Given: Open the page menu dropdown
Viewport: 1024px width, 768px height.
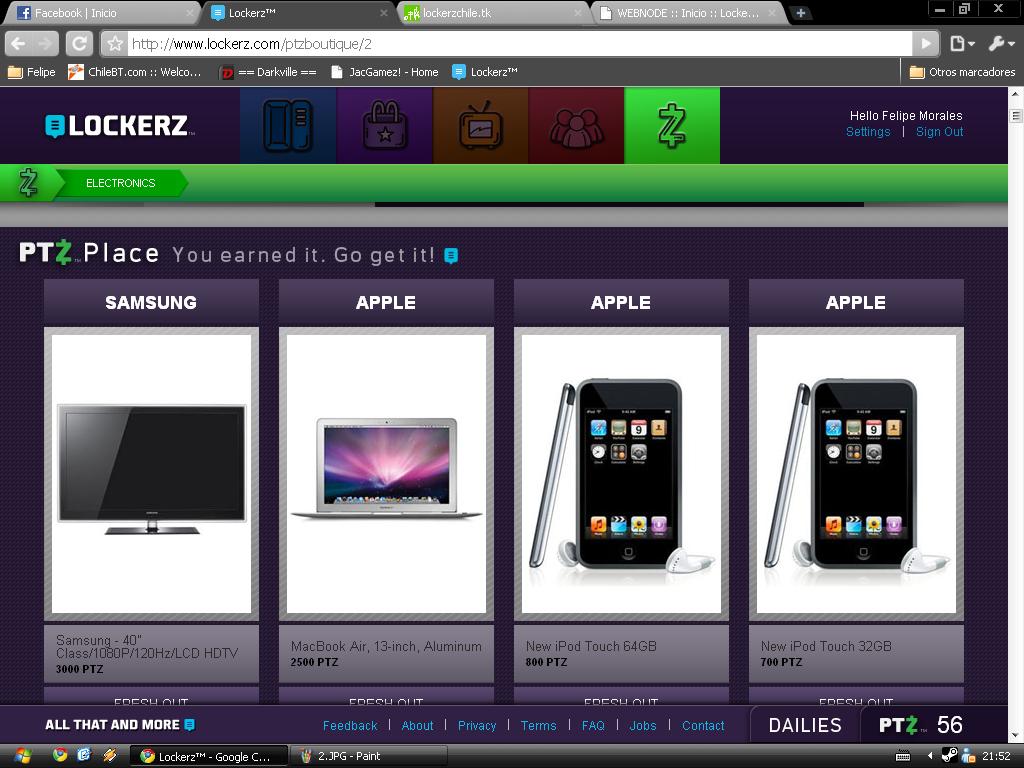Looking at the screenshot, I should (962, 43).
